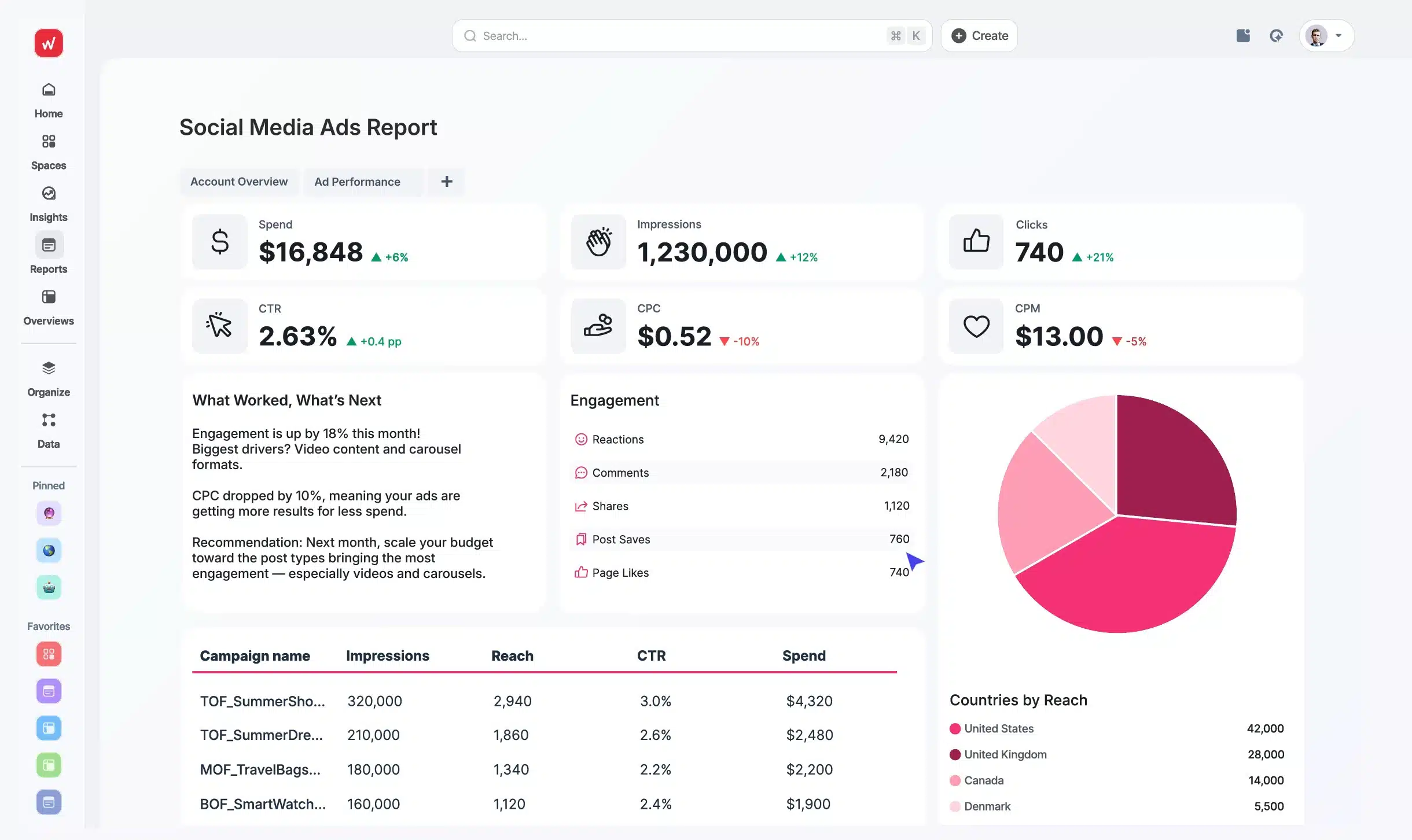Select the Account Overview tab
The image size is (1412, 840).
(x=239, y=182)
